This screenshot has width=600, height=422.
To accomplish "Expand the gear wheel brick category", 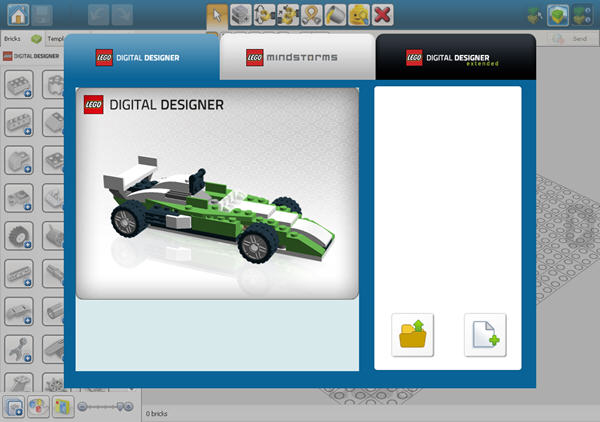I will (17, 235).
